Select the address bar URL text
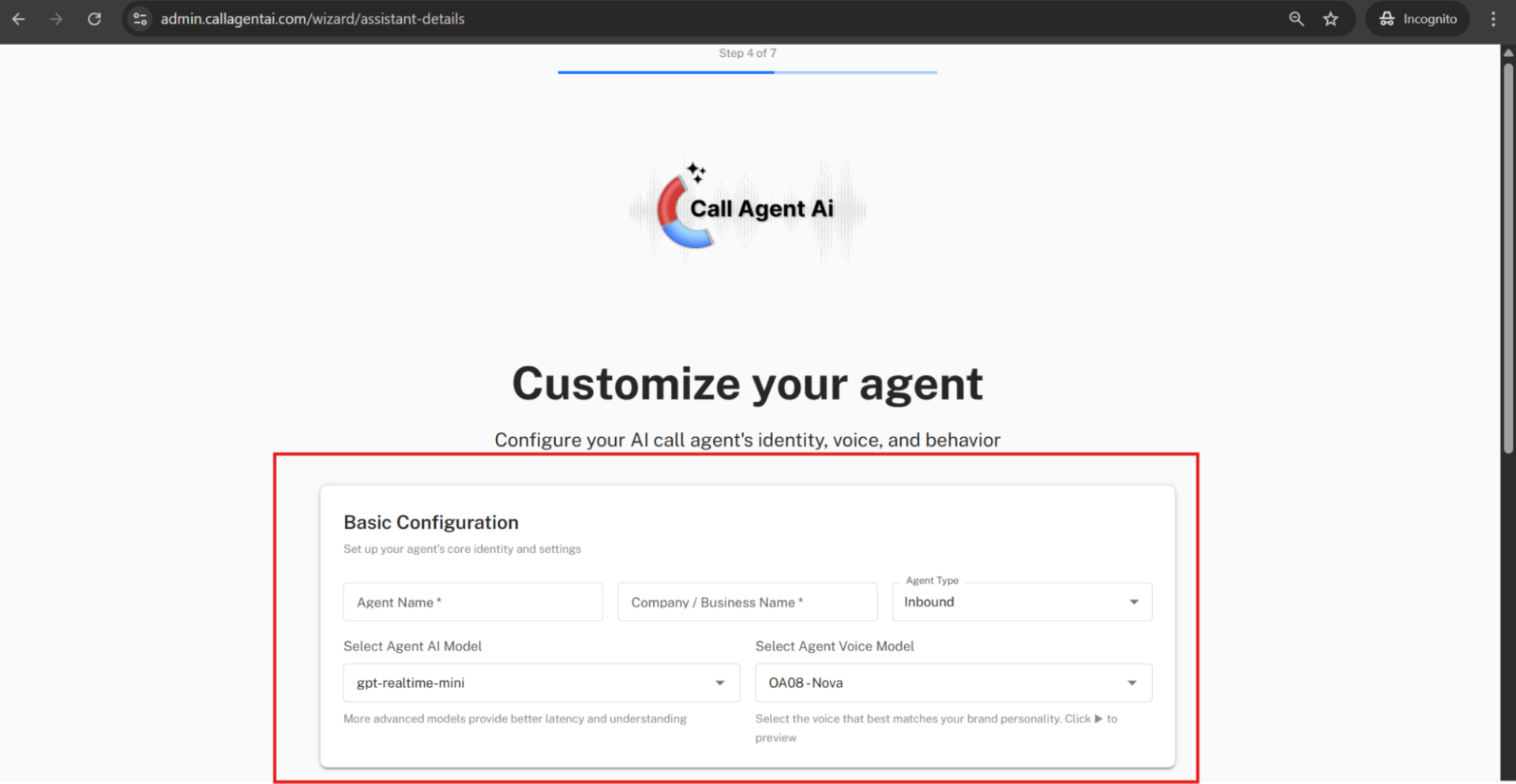This screenshot has height=784, width=1516. 313,19
